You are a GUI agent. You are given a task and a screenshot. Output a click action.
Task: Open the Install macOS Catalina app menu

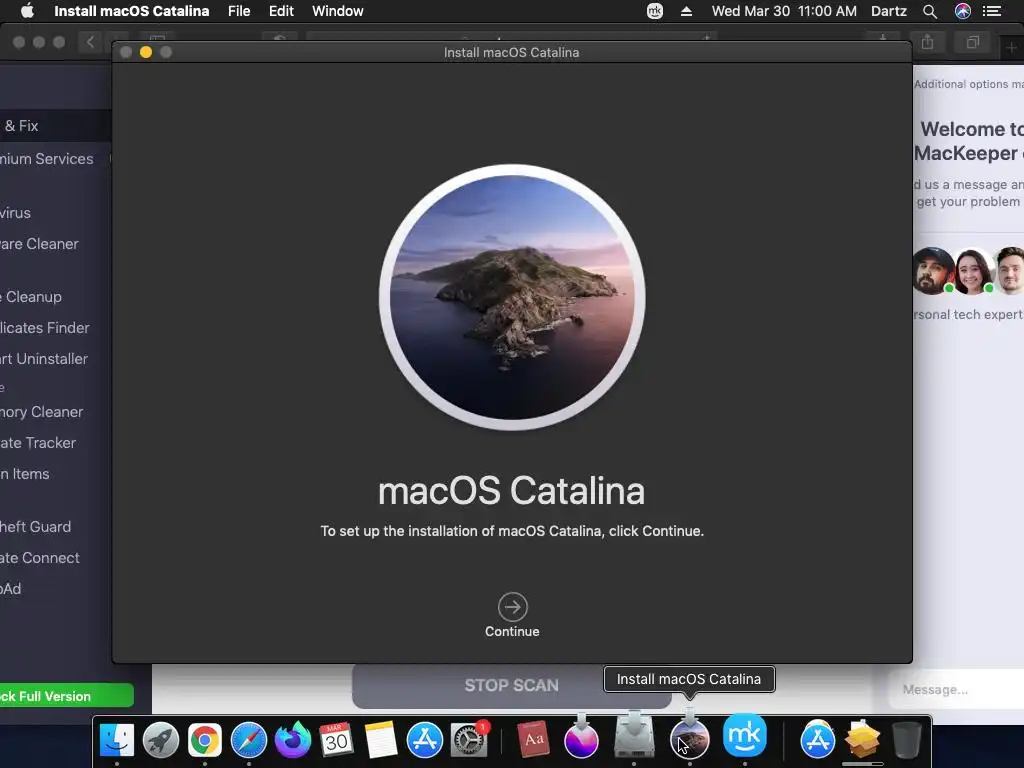131,11
